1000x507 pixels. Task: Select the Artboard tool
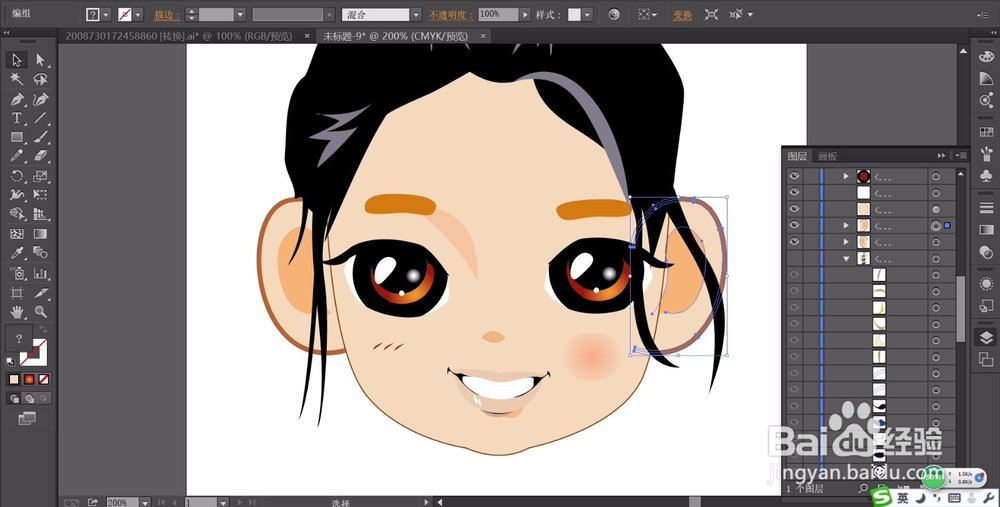[17, 293]
